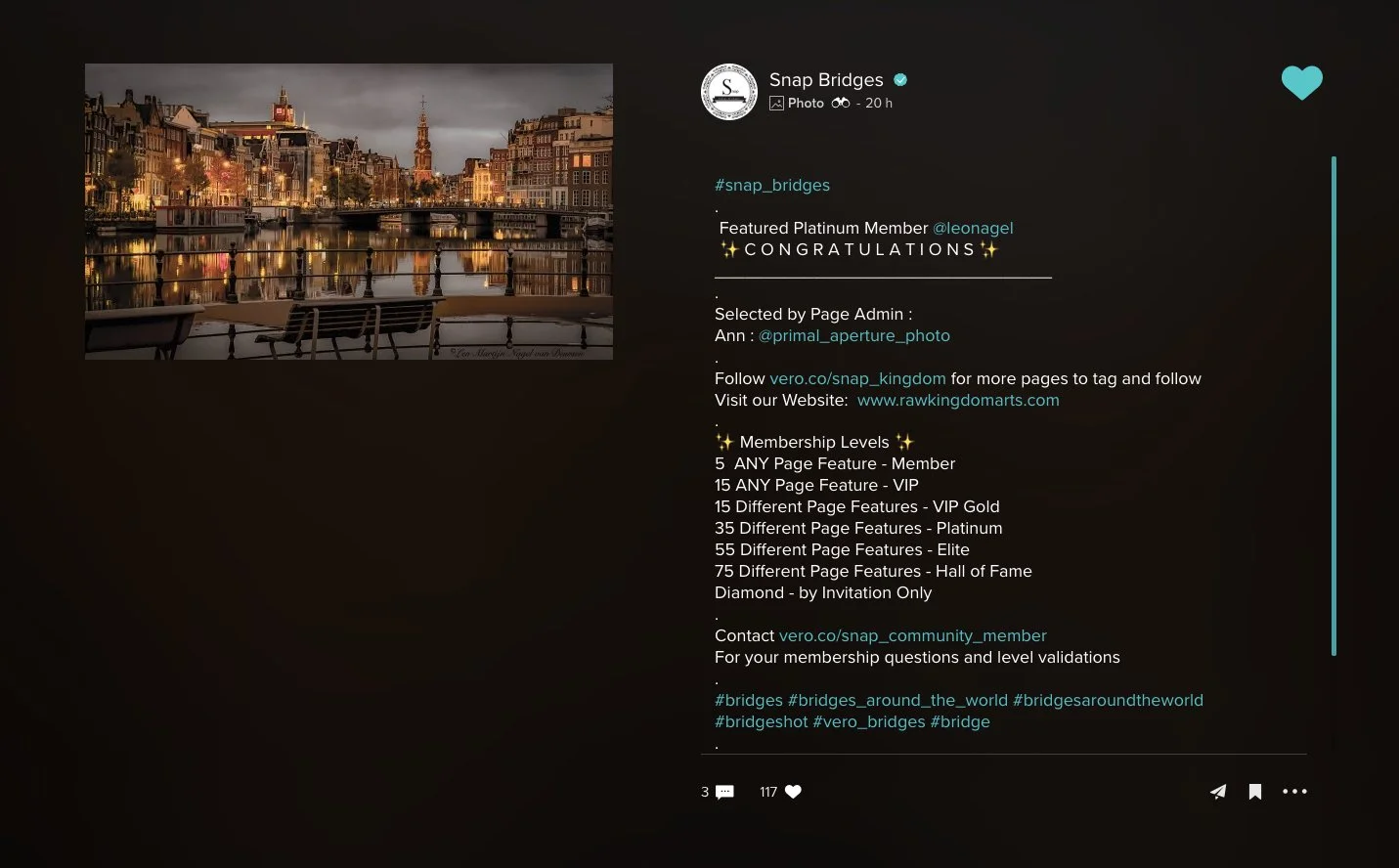Open the Snap Bridges profile name
The height and width of the screenshot is (868, 1399).
click(x=826, y=80)
